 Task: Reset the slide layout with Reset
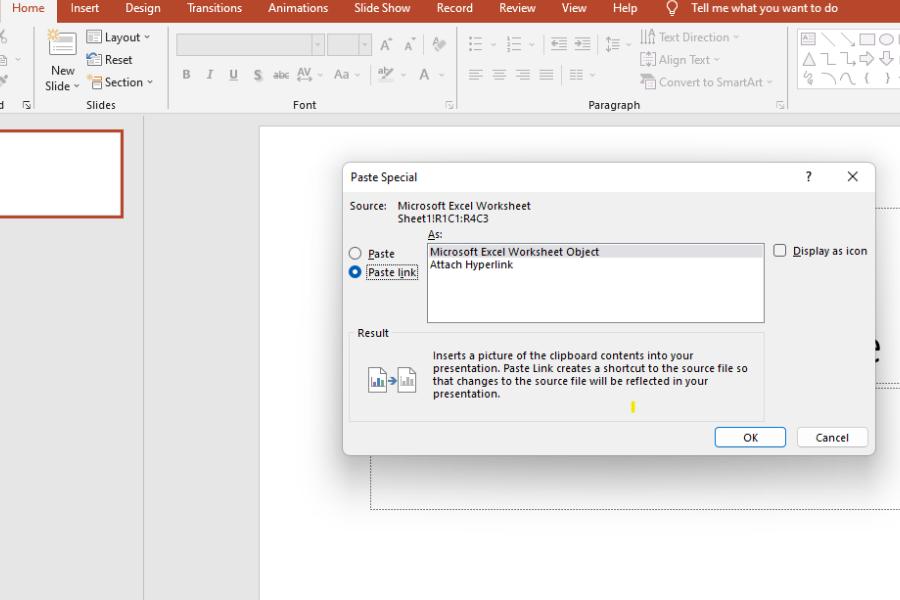pos(109,60)
